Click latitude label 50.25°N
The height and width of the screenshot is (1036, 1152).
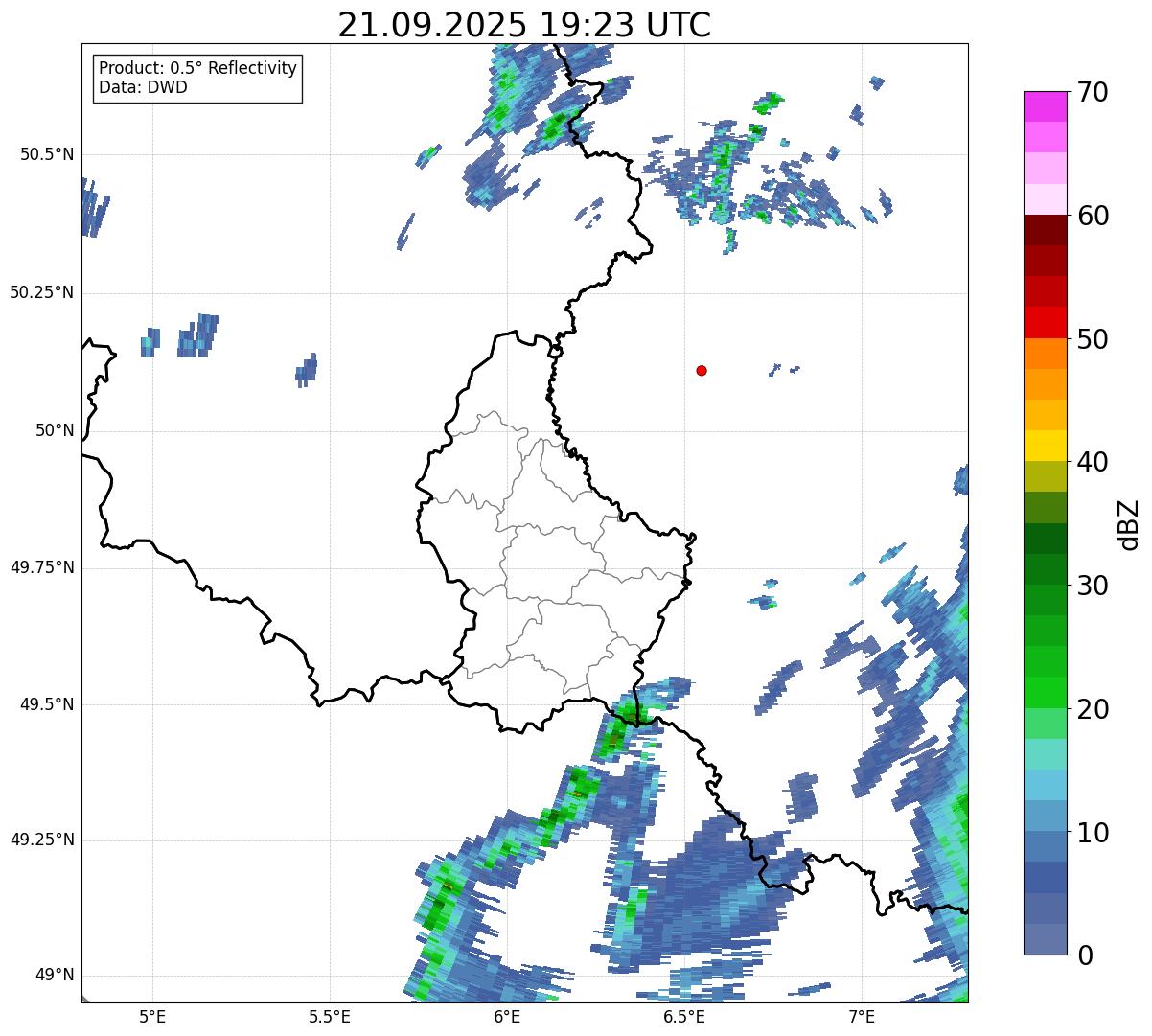point(42,292)
